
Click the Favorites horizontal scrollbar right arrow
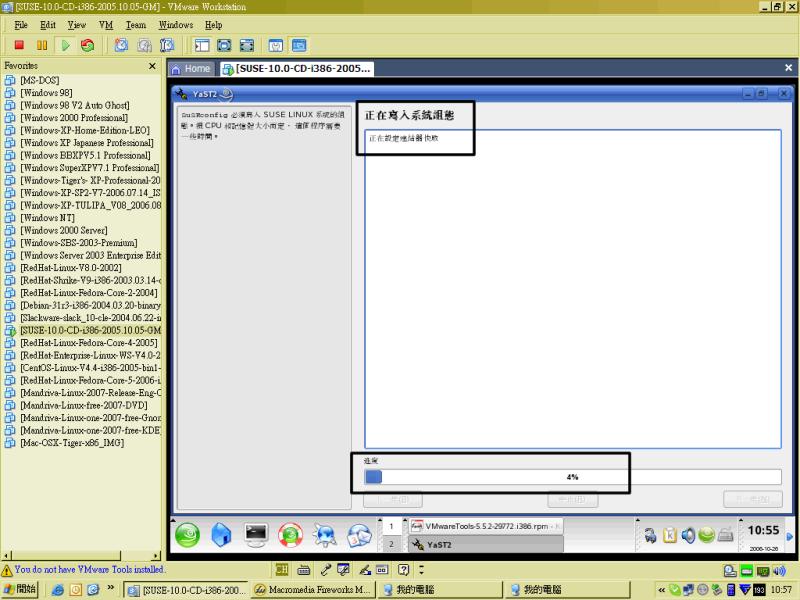[x=156, y=556]
